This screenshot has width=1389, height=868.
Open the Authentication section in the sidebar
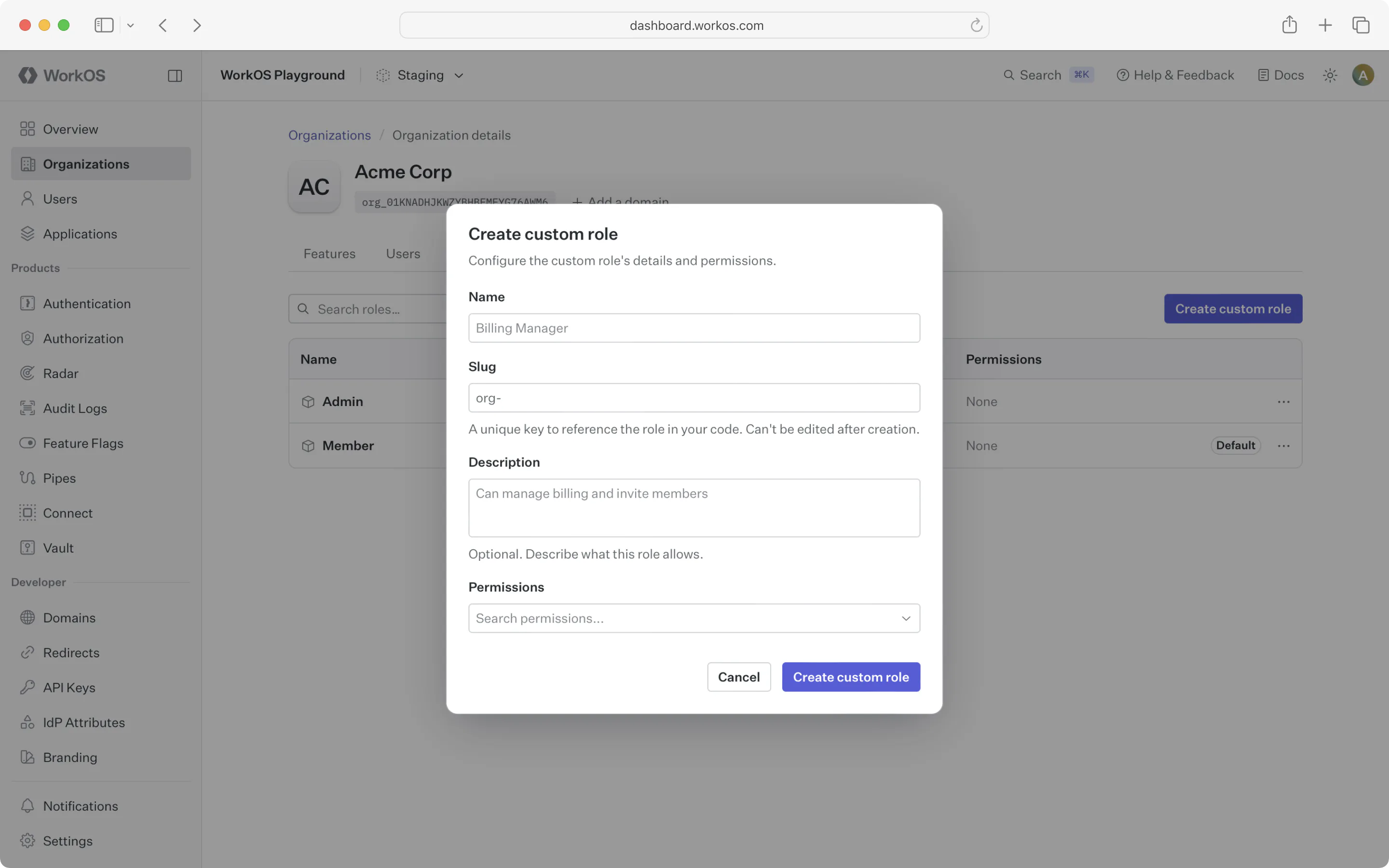pos(87,303)
